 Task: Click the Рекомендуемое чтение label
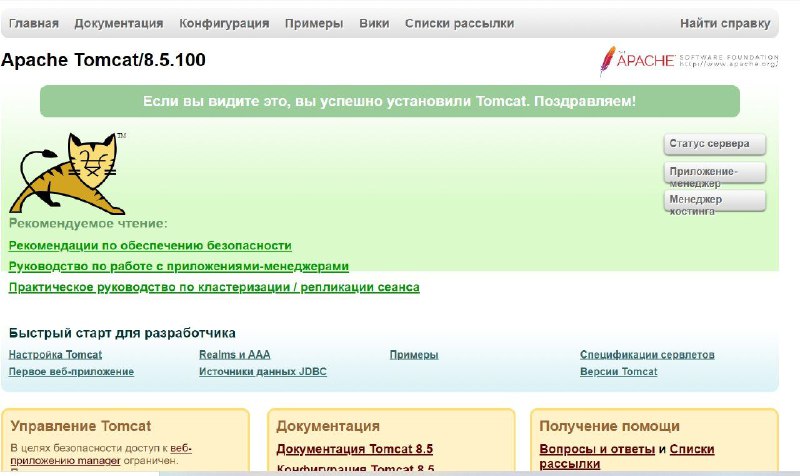[88, 223]
